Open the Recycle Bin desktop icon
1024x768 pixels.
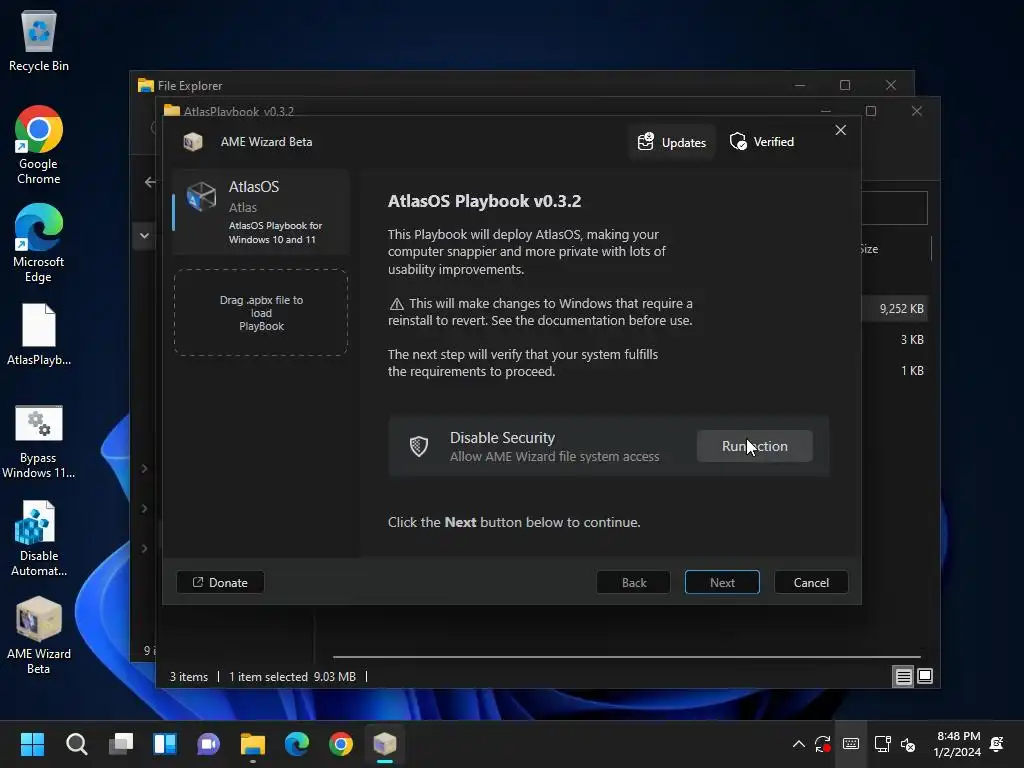[39, 40]
